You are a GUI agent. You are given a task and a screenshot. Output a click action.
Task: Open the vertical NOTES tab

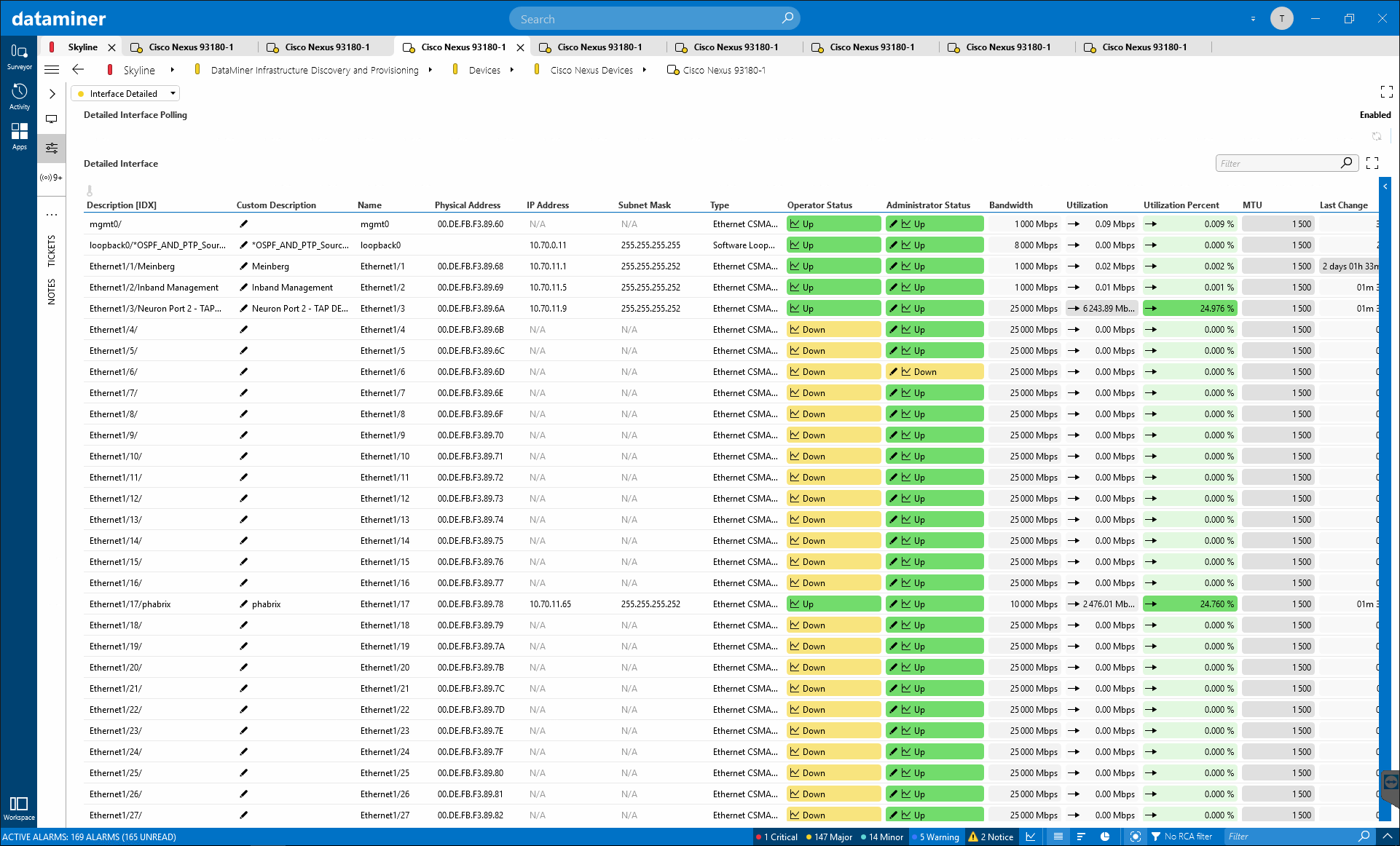coord(52,291)
